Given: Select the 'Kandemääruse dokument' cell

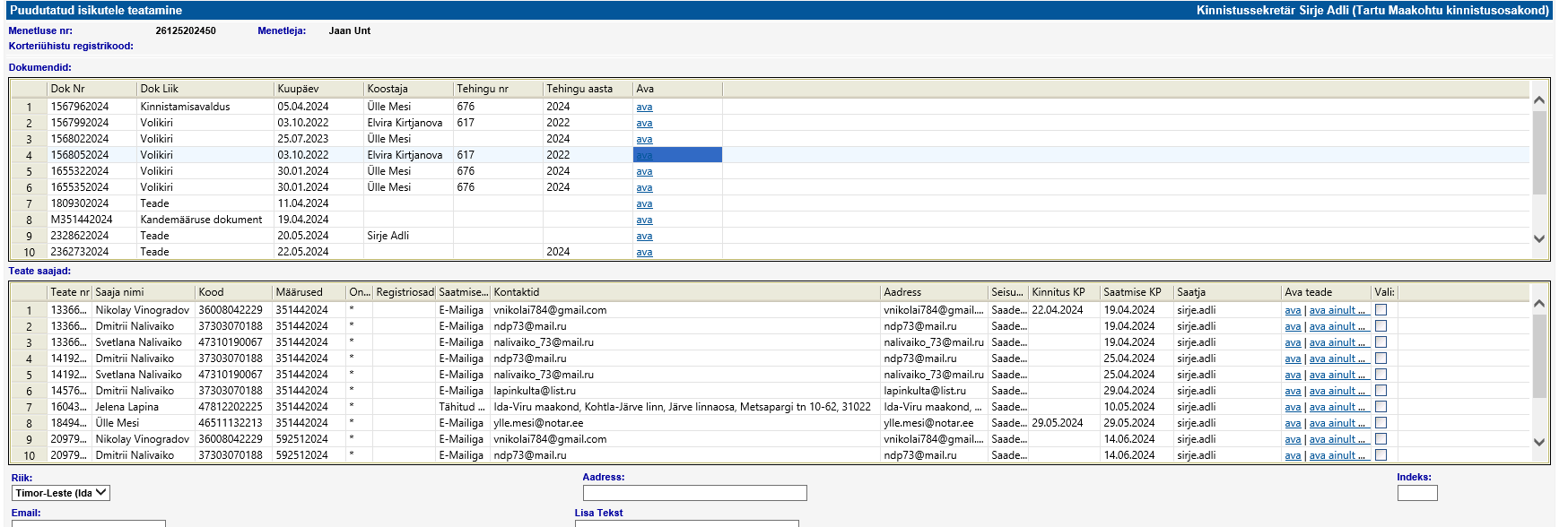Looking at the screenshot, I should coord(205,220).
